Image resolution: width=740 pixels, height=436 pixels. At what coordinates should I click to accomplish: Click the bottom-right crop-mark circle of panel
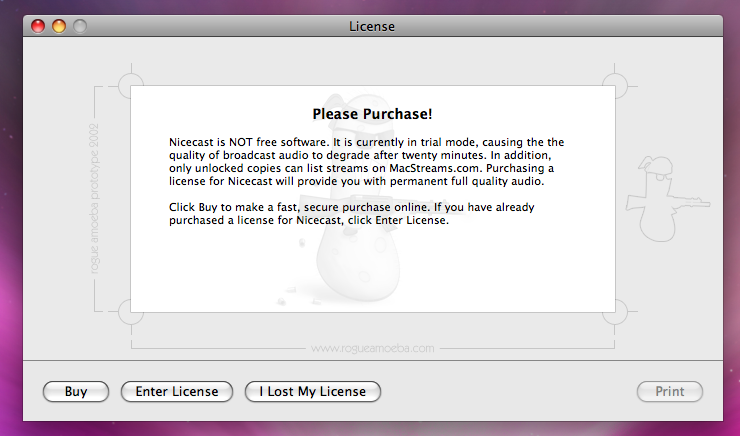(x=614, y=311)
